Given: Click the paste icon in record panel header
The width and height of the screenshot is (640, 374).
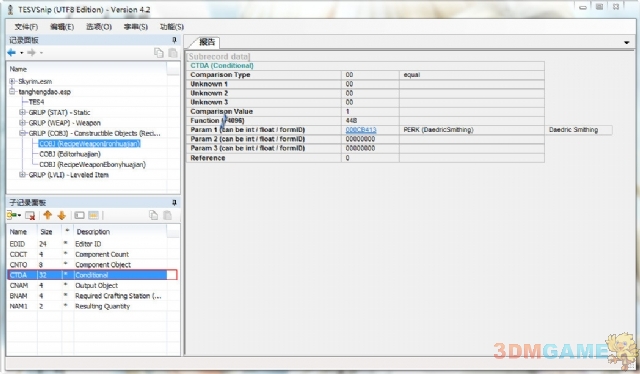Looking at the screenshot, I should click(173, 52).
